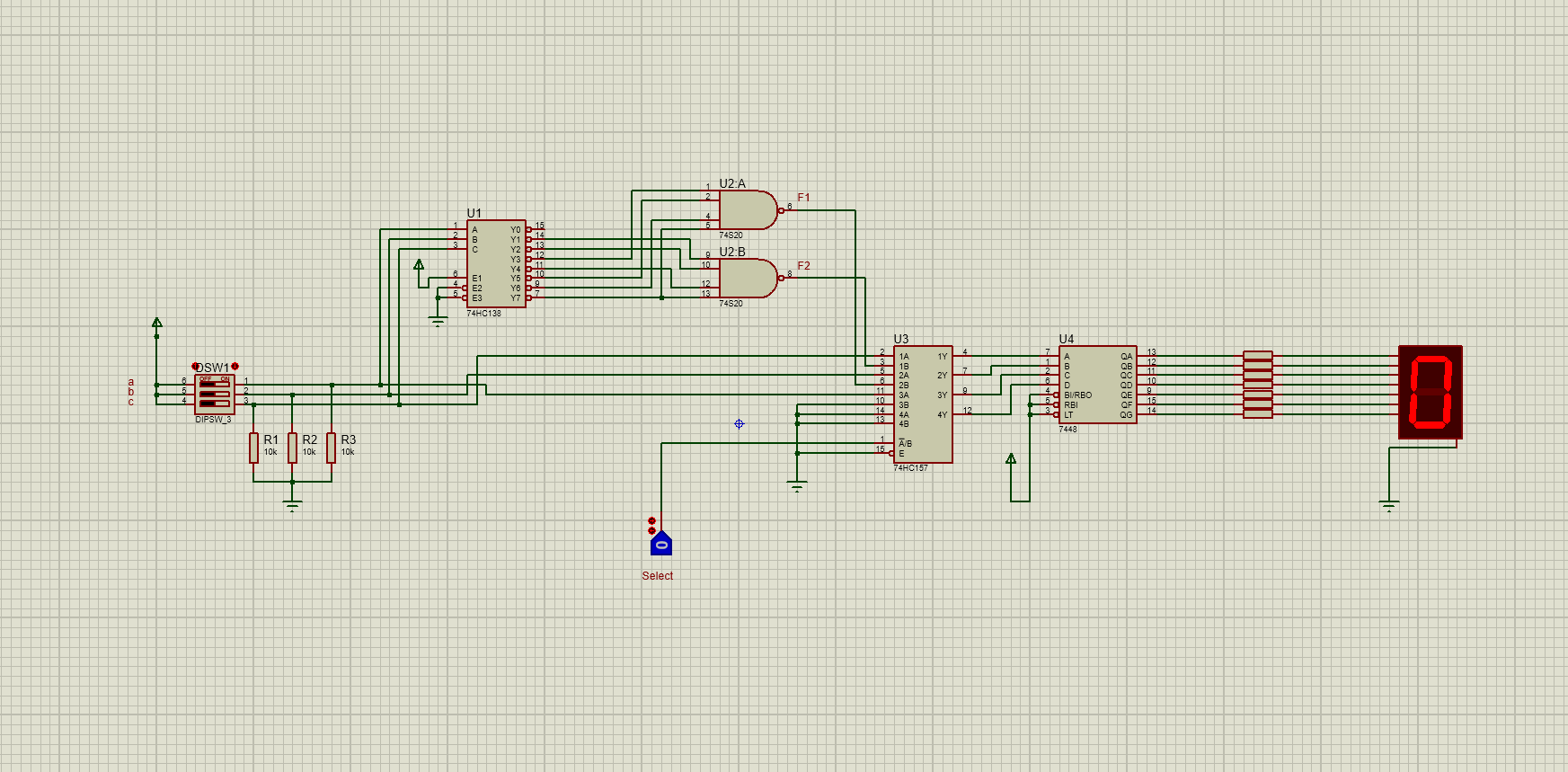Select the red 7-segment display
Image resolution: width=1568 pixels, height=772 pixels.
(x=1431, y=393)
